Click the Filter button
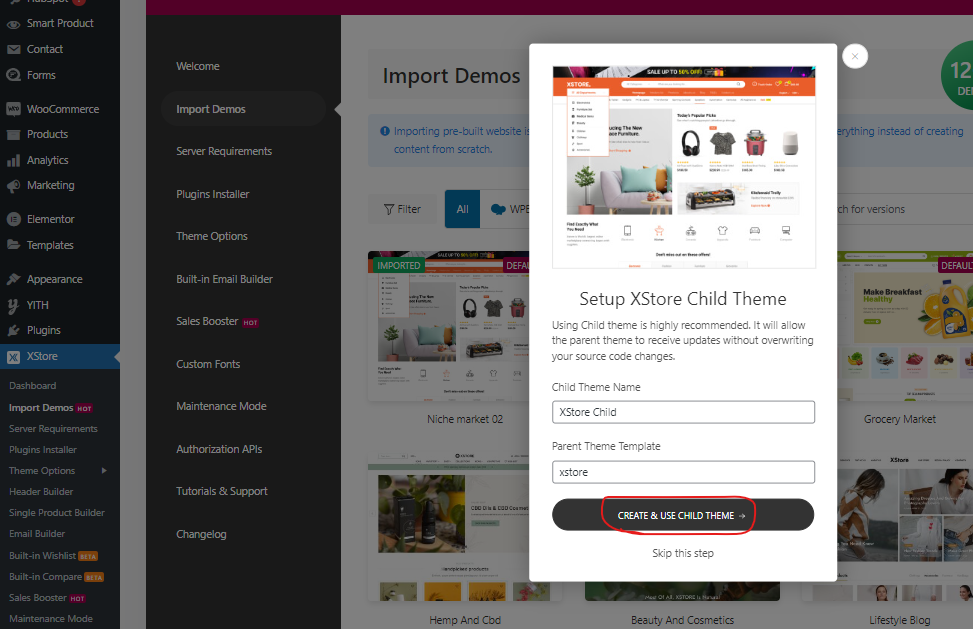 (402, 210)
